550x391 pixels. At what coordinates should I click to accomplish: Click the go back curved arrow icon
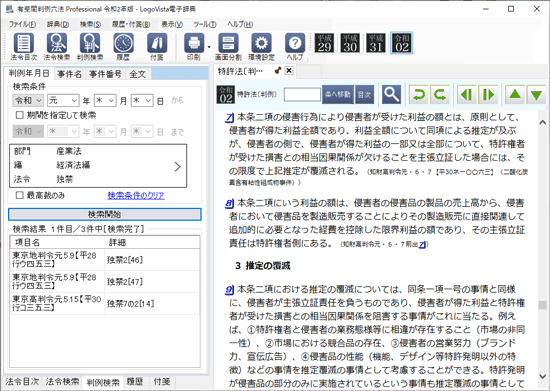pyautogui.click(x=418, y=94)
